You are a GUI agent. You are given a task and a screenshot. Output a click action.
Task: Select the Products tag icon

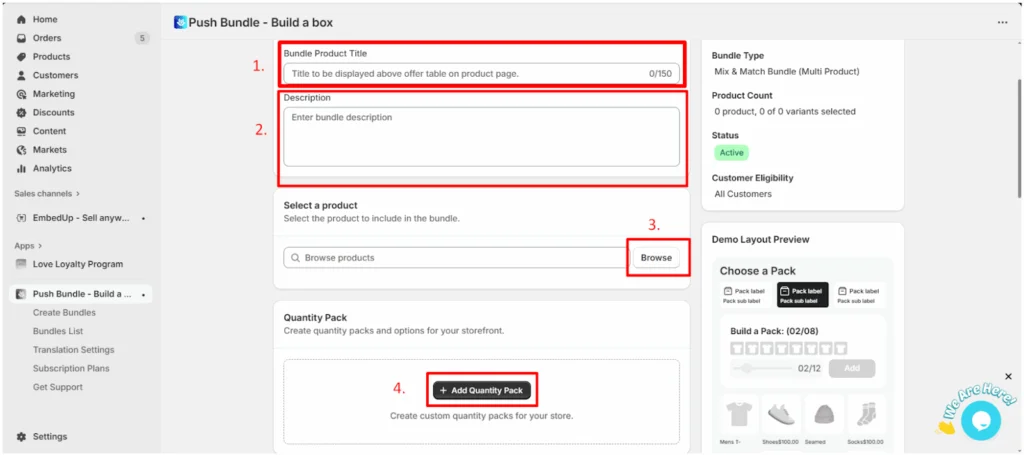(x=21, y=57)
